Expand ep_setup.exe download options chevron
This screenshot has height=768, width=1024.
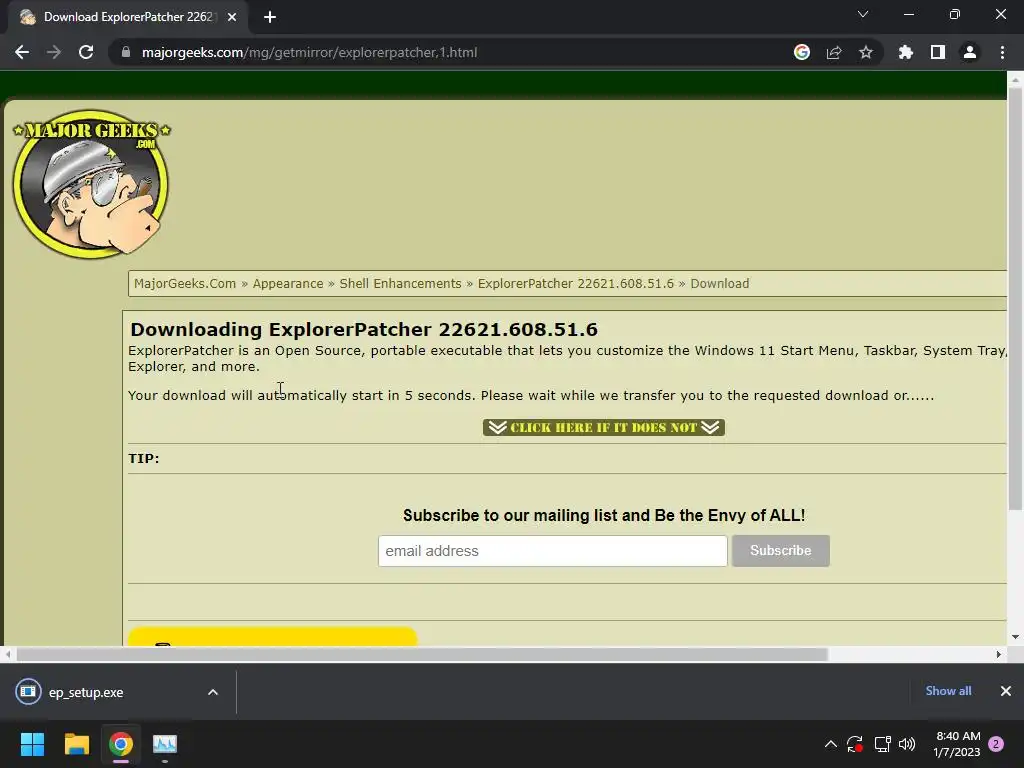[212, 692]
